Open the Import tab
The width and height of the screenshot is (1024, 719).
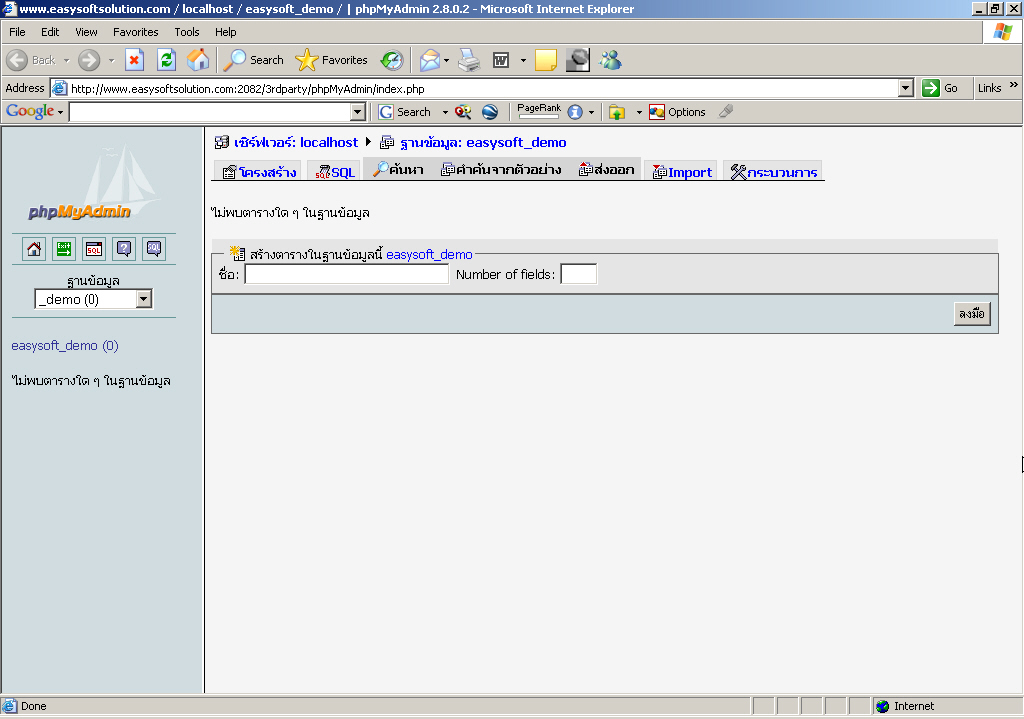(681, 172)
